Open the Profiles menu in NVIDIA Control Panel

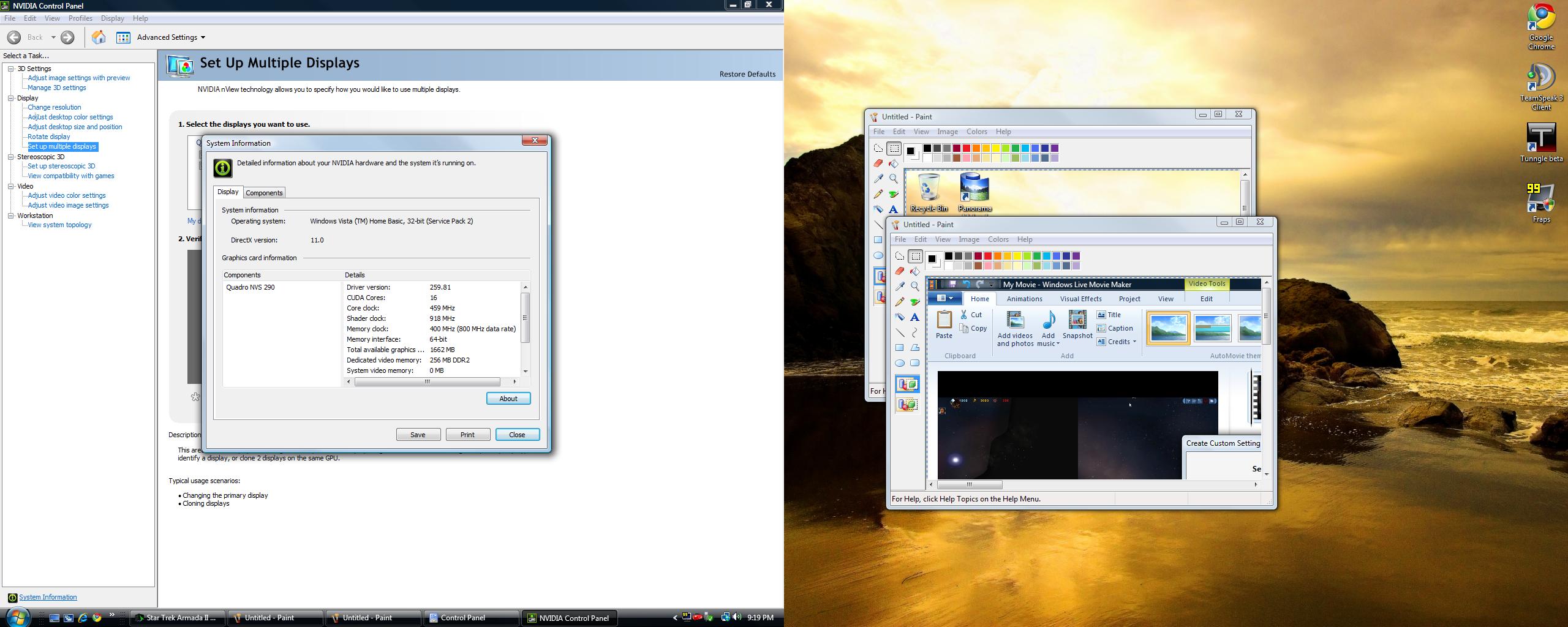pos(80,18)
